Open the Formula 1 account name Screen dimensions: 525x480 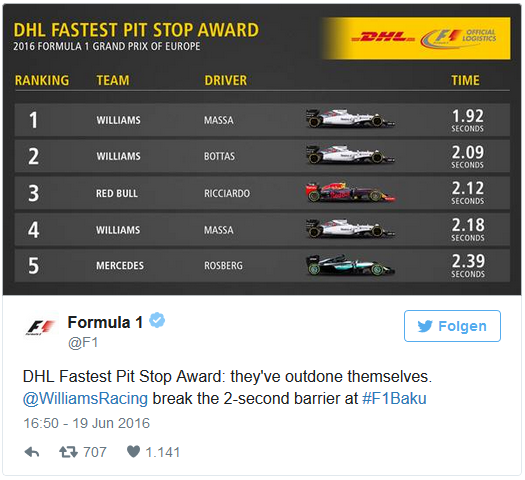[x=105, y=322]
